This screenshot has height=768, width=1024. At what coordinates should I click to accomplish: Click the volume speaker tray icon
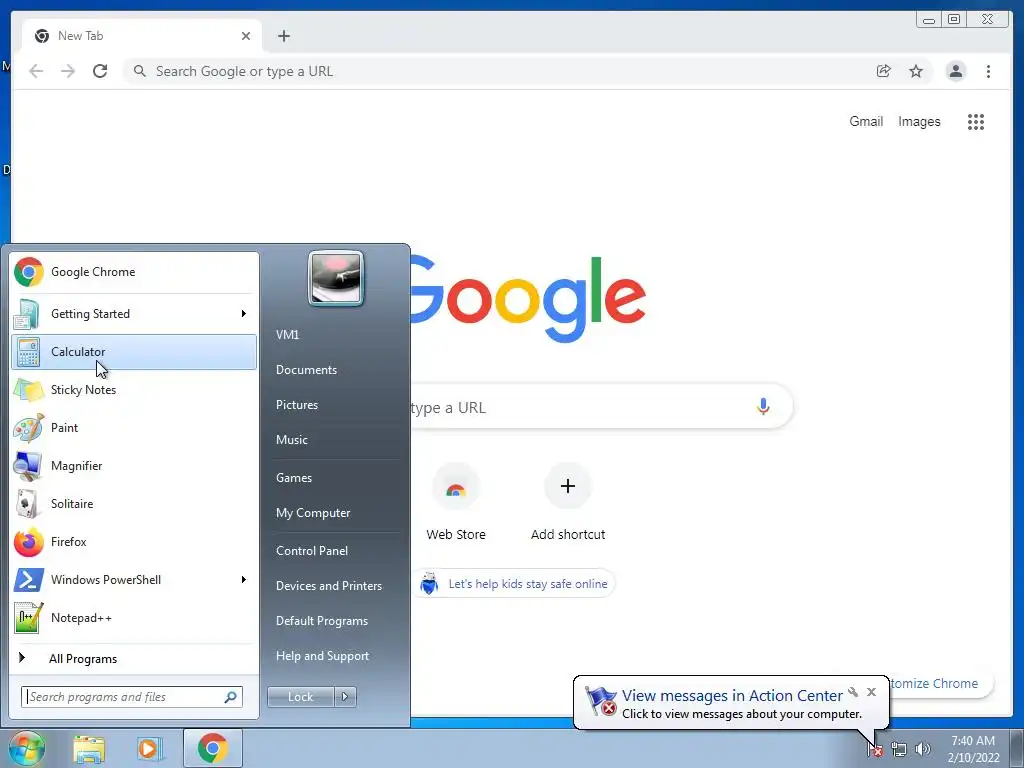(x=923, y=749)
